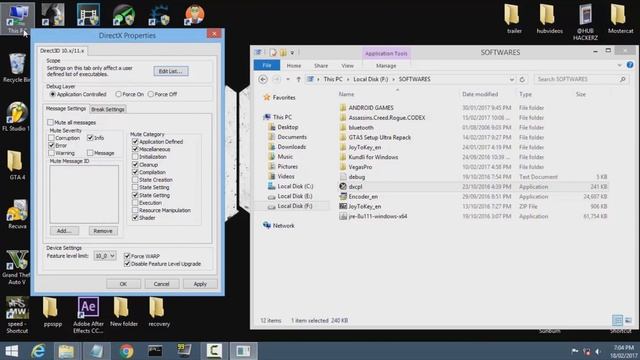
Task: Click Apply in DirectX Properties
Action: click(x=200, y=284)
